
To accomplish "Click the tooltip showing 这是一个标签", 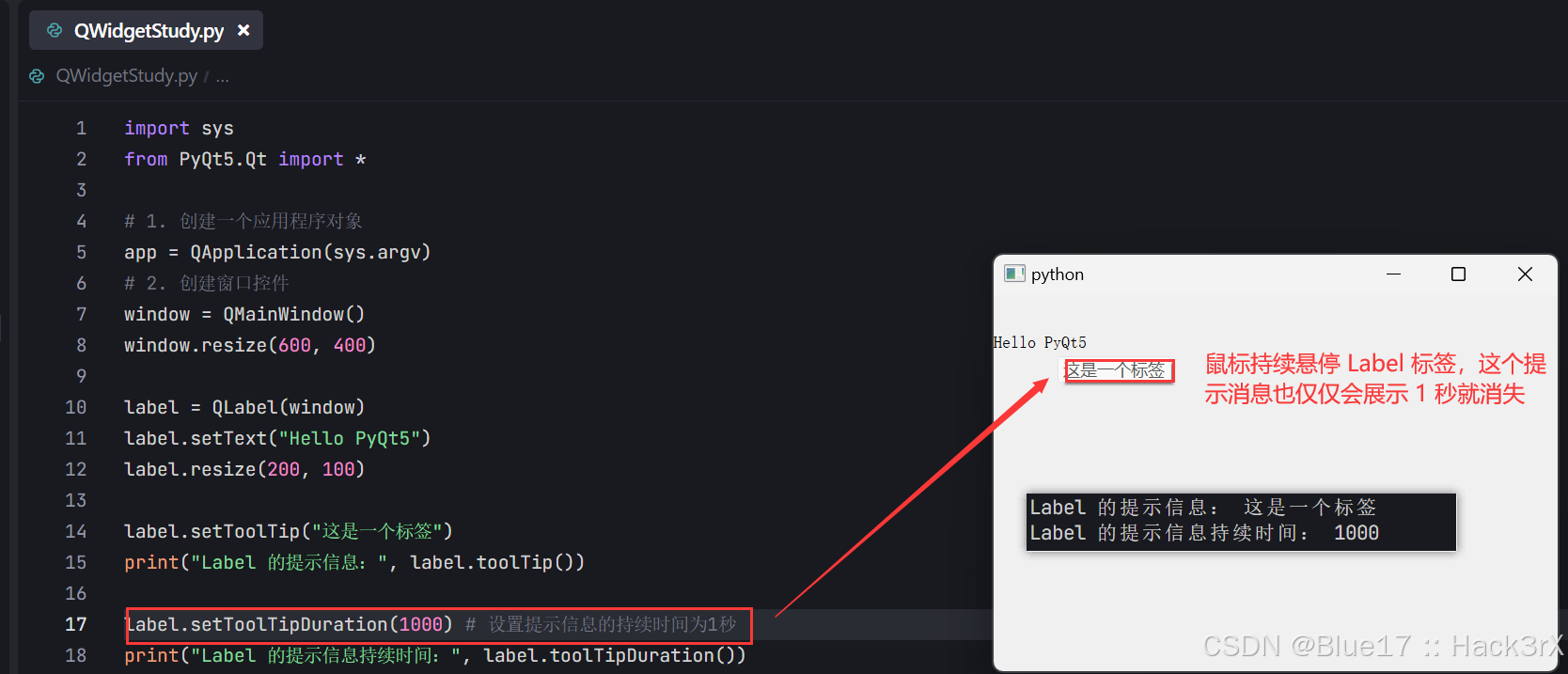I will pos(1119,370).
